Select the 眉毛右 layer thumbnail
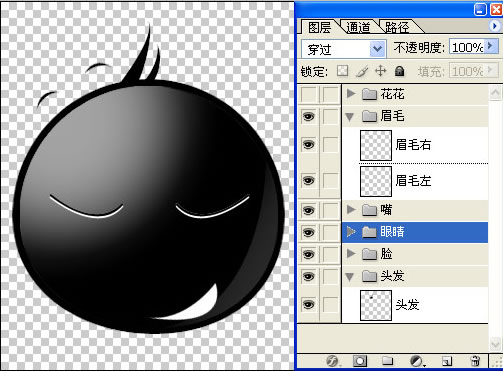 point(376,145)
